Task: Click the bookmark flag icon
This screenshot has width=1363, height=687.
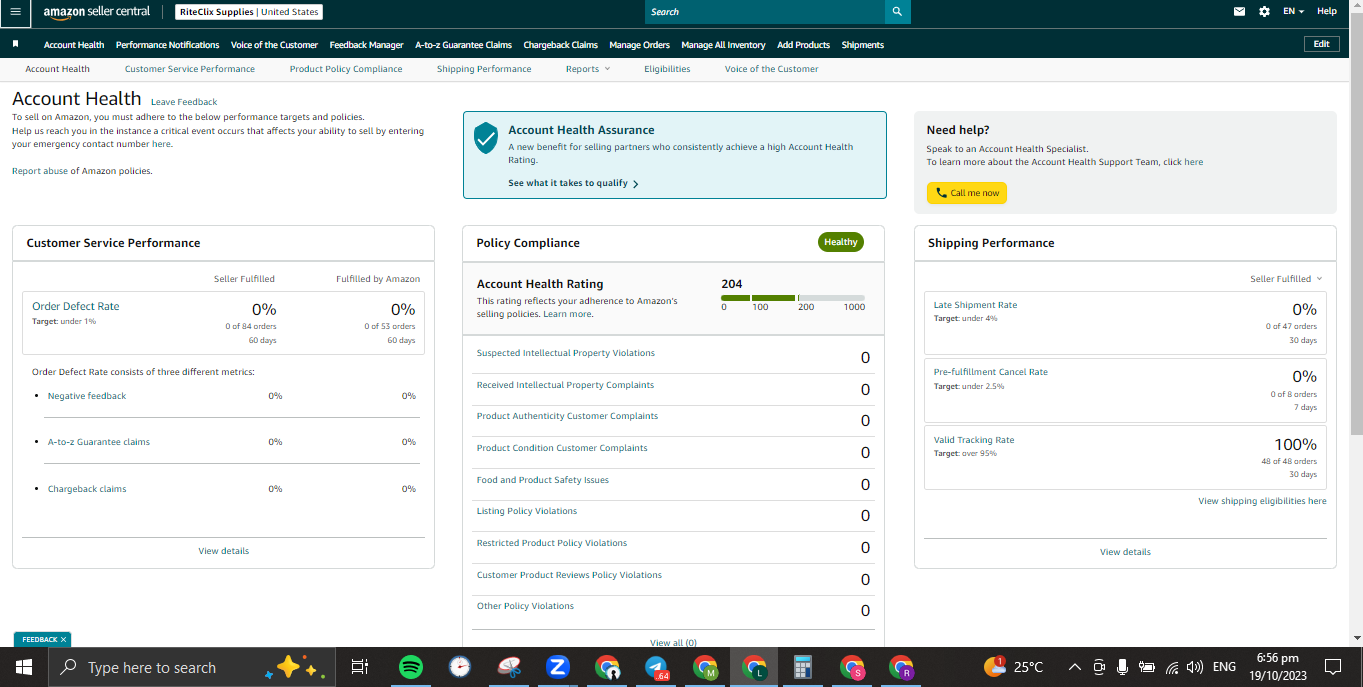Action: point(16,44)
